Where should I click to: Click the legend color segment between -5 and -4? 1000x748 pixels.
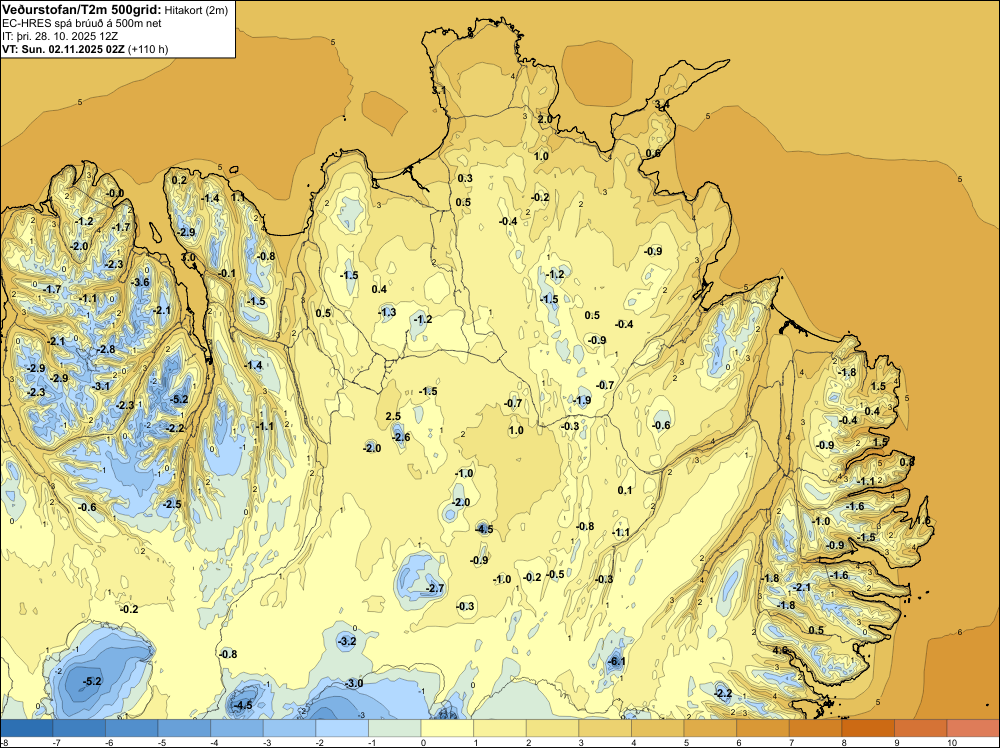click(184, 728)
